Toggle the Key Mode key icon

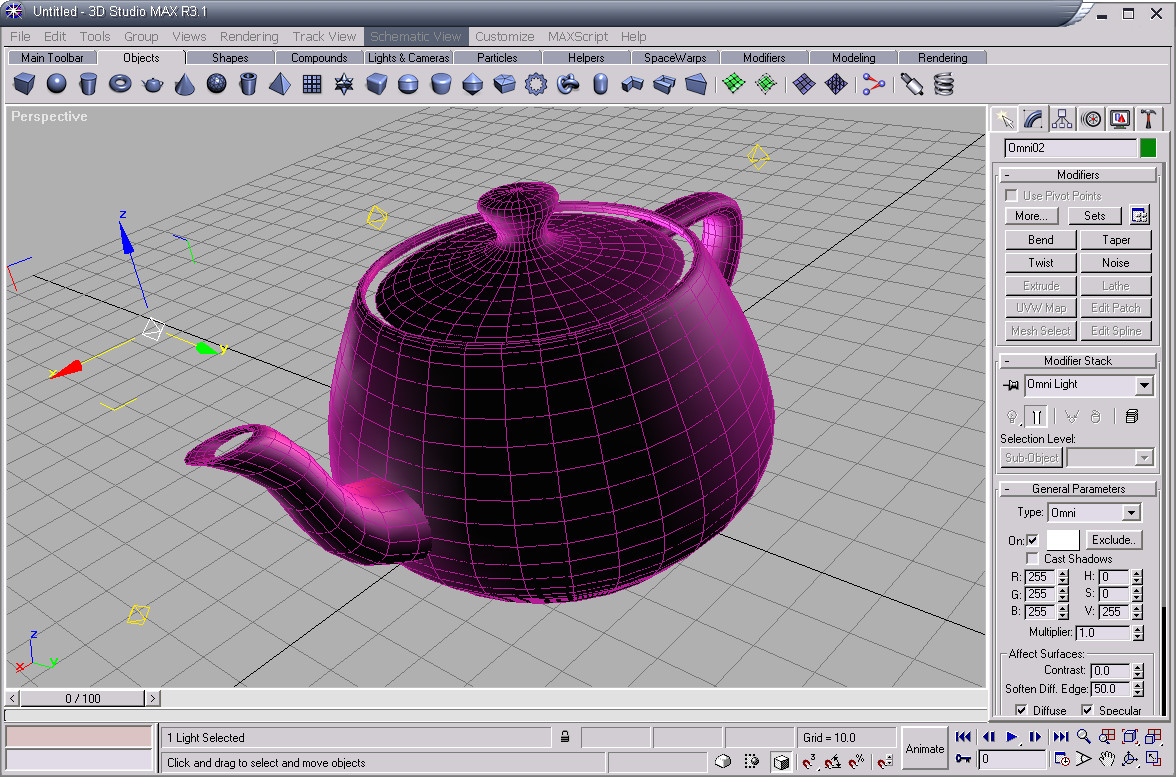[964, 759]
